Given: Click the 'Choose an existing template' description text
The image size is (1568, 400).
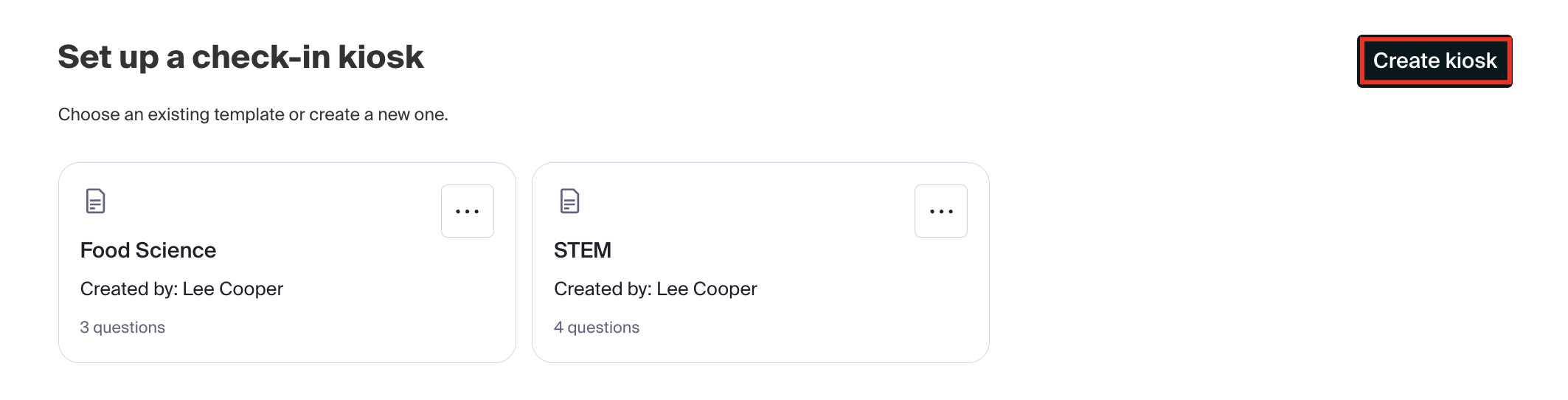Looking at the screenshot, I should tap(253, 114).
